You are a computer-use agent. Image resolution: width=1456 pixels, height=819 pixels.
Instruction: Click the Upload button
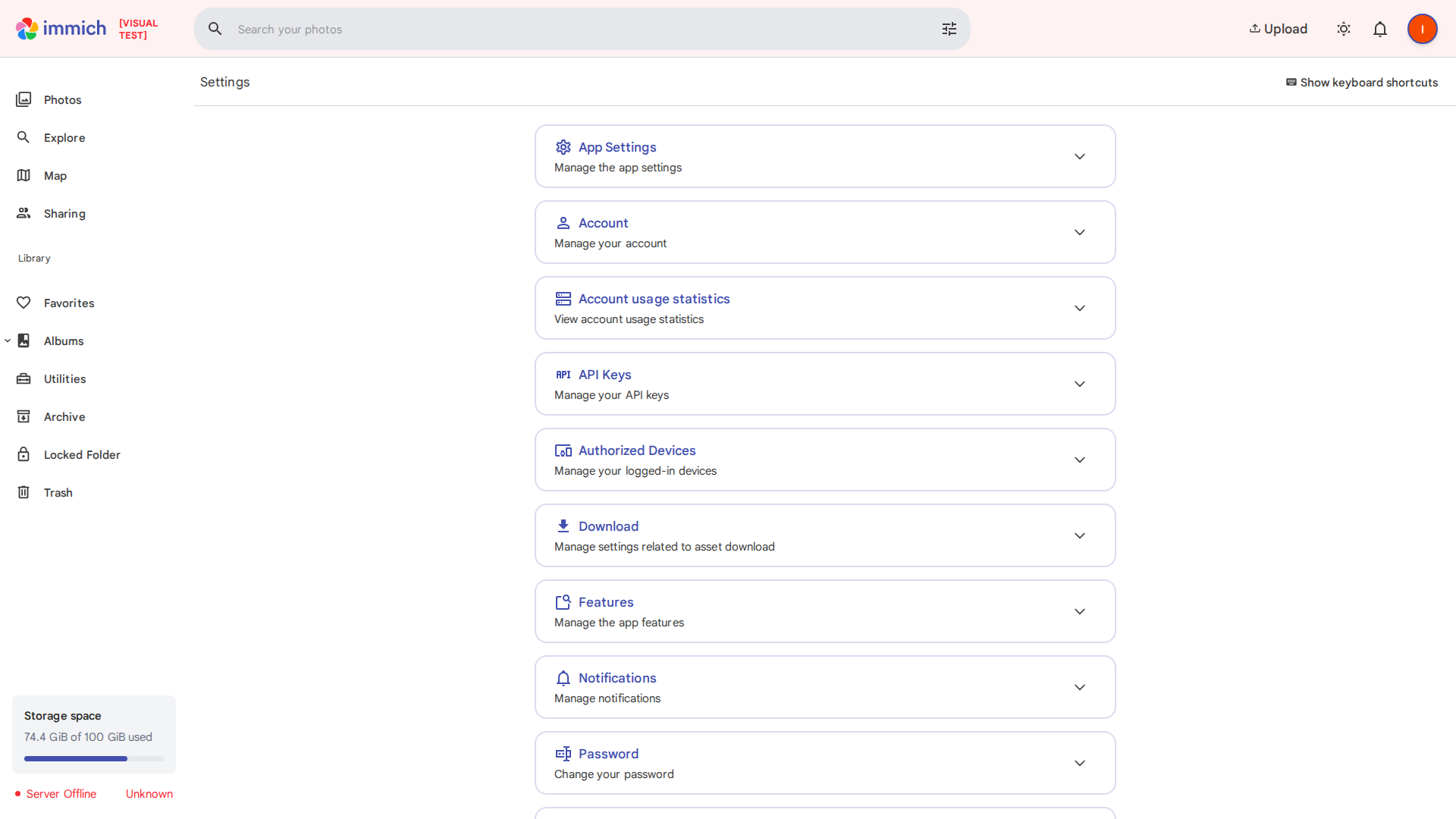(1279, 29)
